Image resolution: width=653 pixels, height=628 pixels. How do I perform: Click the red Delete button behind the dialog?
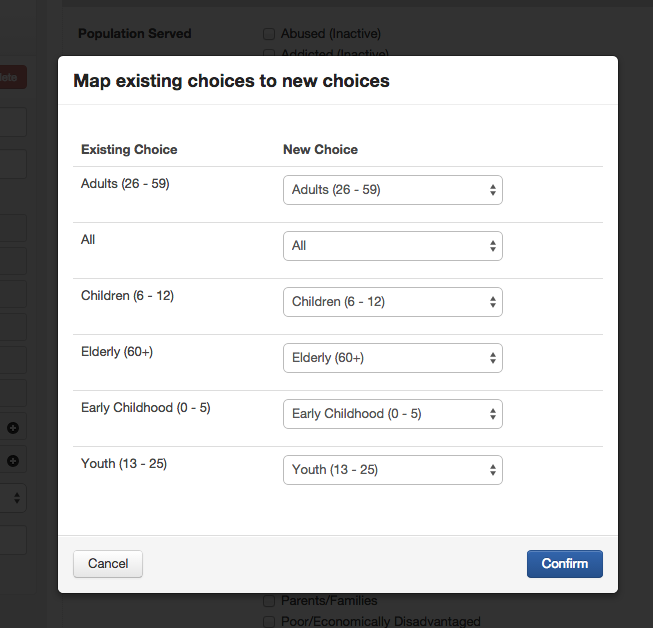[13, 77]
